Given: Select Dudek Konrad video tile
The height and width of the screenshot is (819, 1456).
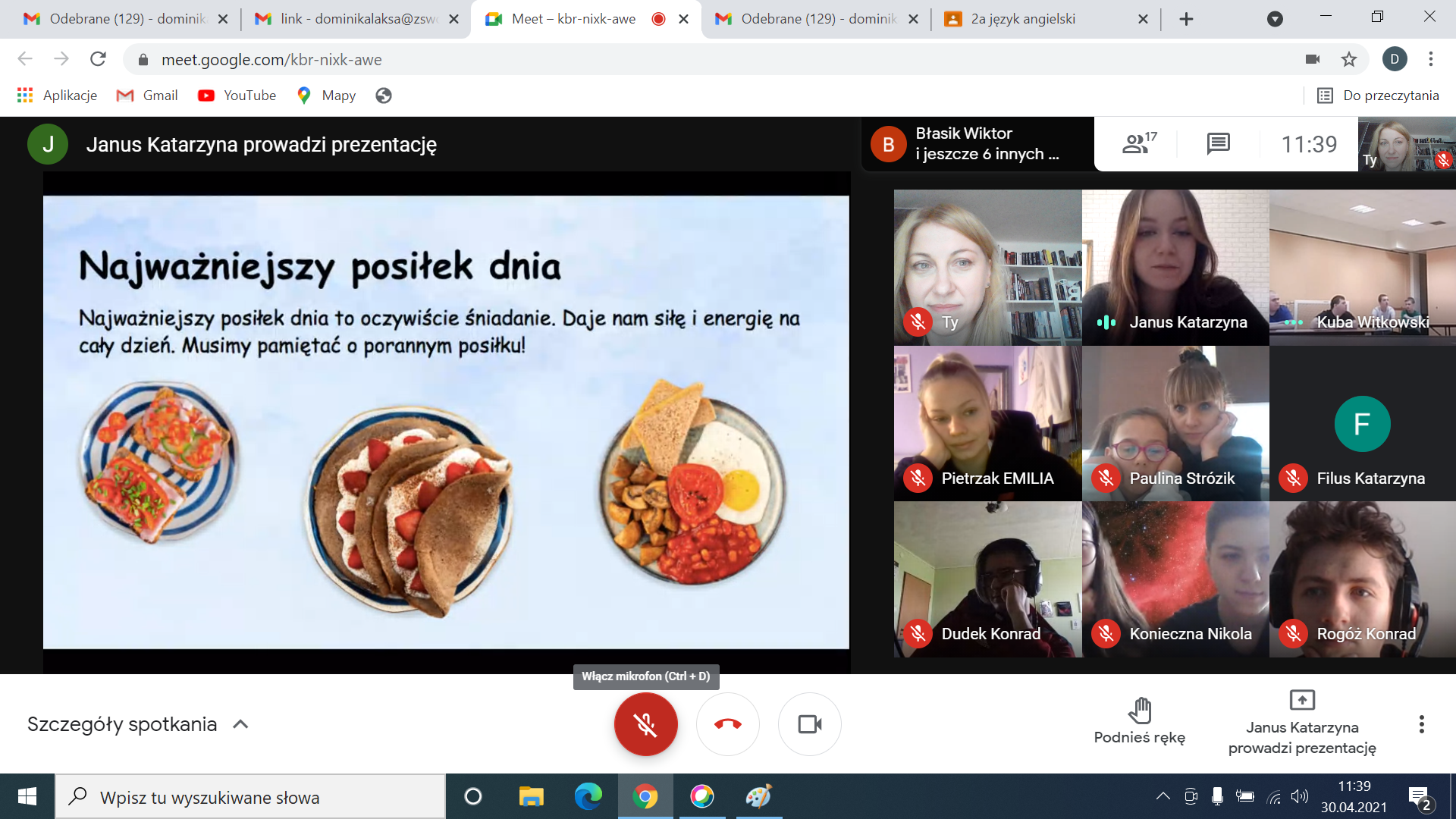Looking at the screenshot, I should pos(987,579).
